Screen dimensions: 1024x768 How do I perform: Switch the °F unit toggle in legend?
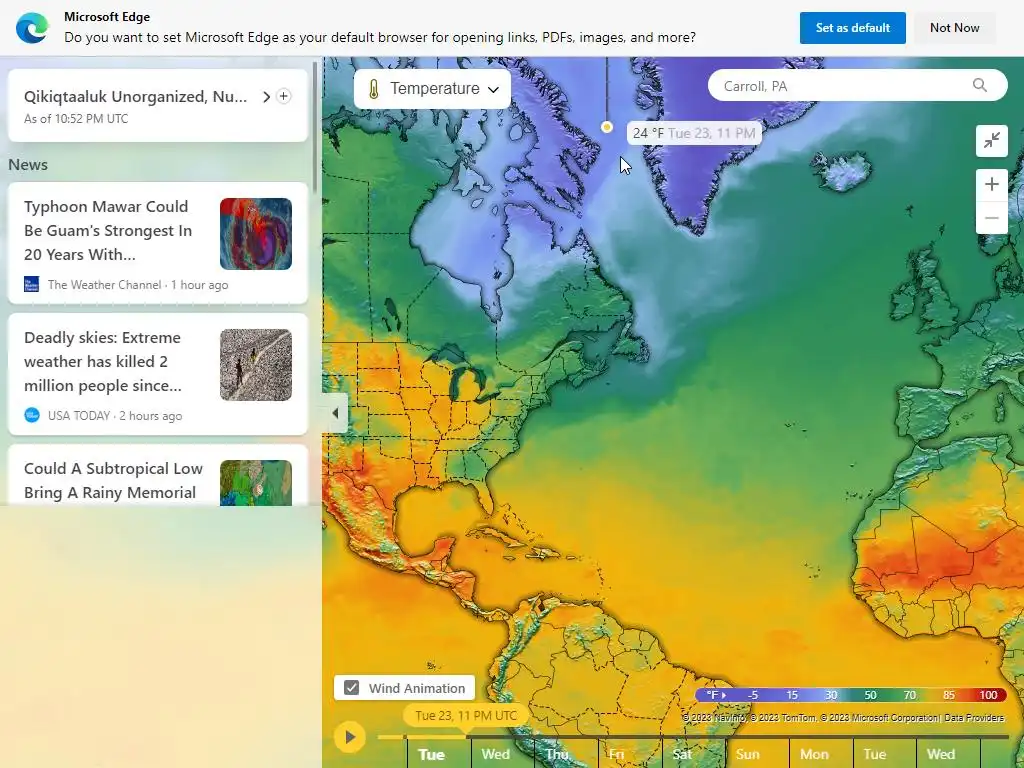coord(716,695)
